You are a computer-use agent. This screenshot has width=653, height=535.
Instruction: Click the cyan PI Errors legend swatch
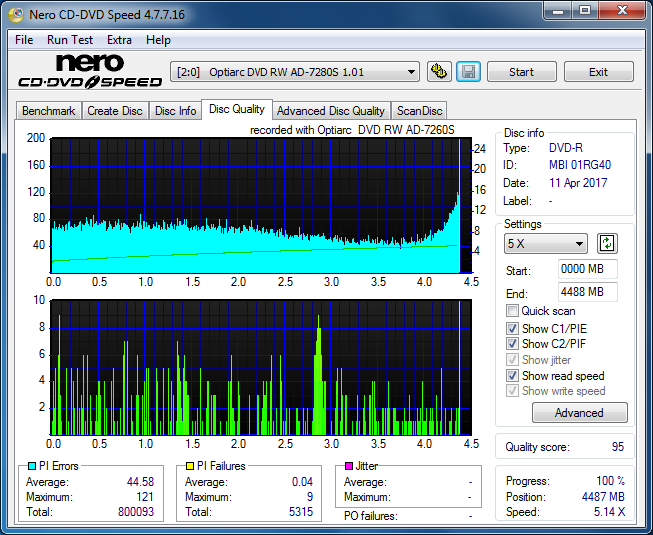(32, 466)
